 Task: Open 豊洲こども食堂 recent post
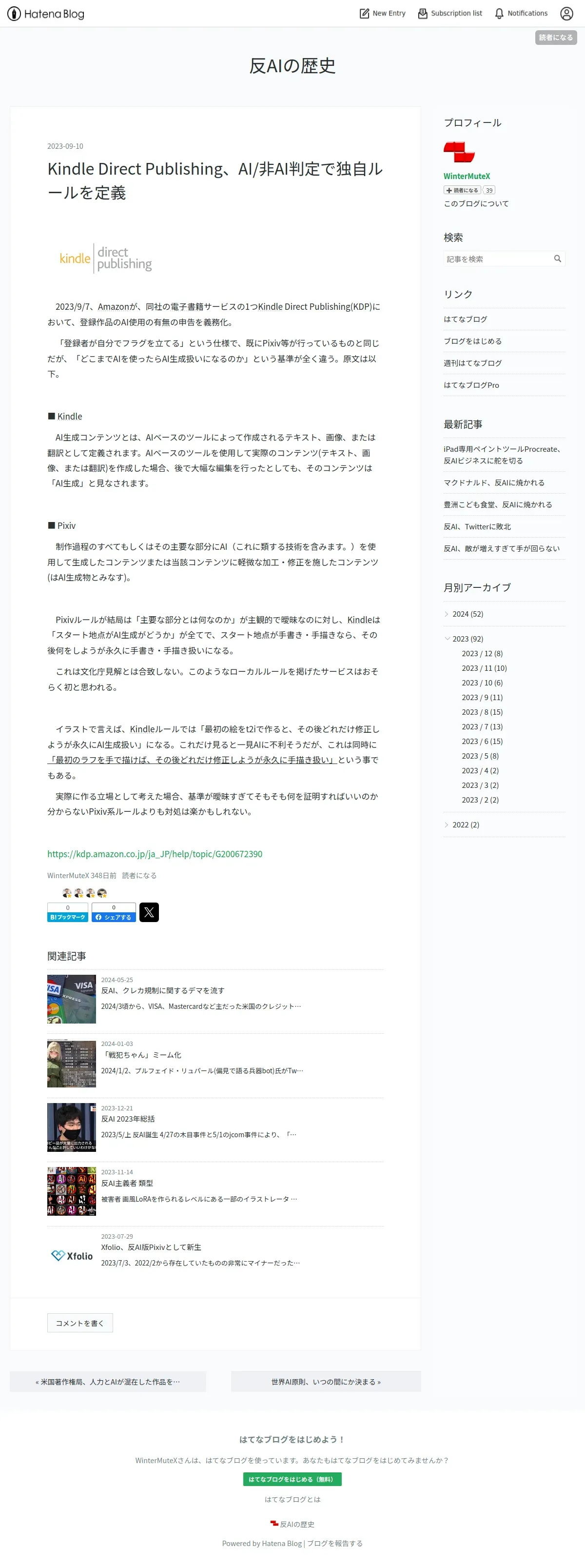[497, 504]
